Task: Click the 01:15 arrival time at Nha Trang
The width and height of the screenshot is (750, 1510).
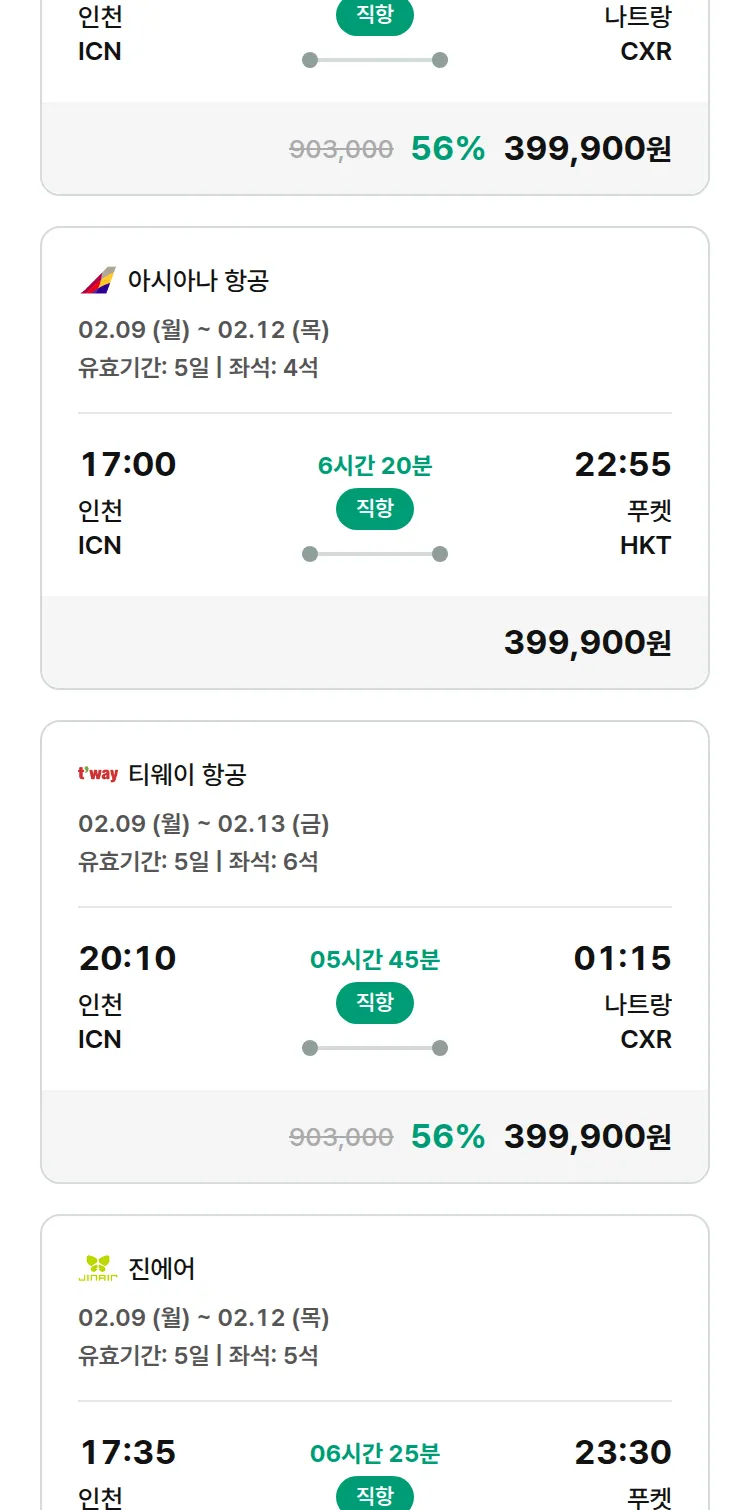Action: pos(622,959)
